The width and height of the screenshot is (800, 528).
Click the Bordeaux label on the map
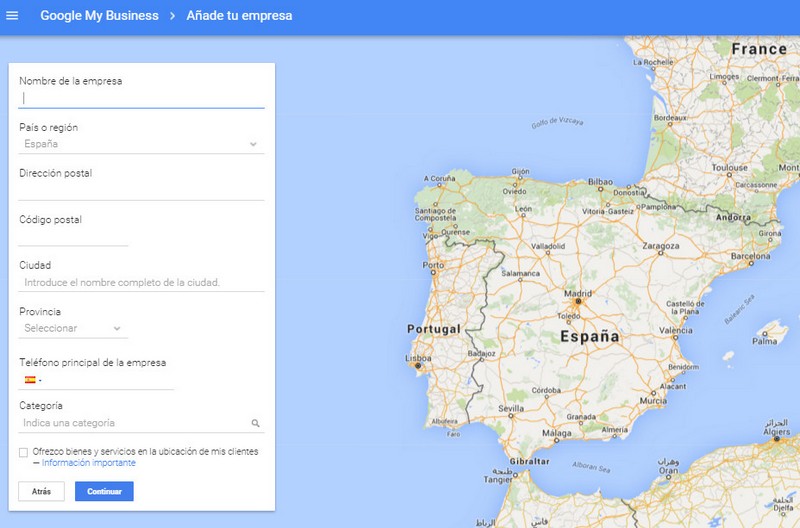[x=670, y=118]
